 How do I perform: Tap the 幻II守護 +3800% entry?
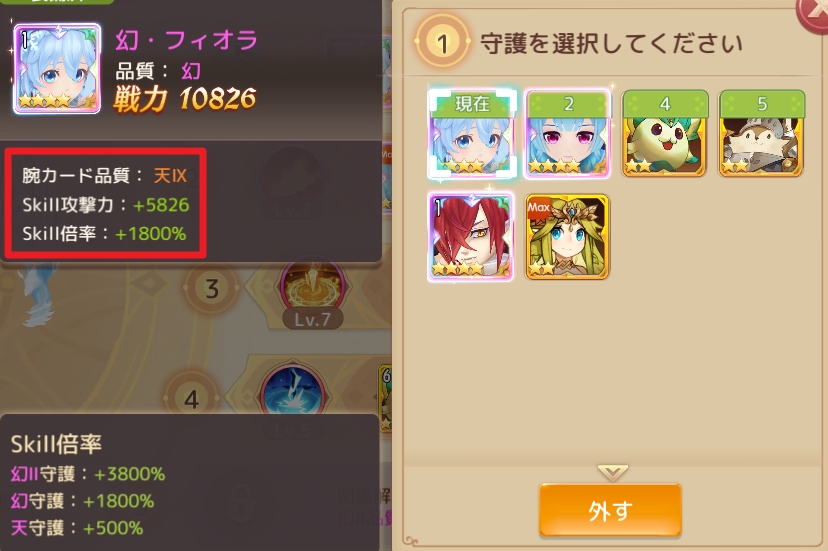coord(88,474)
